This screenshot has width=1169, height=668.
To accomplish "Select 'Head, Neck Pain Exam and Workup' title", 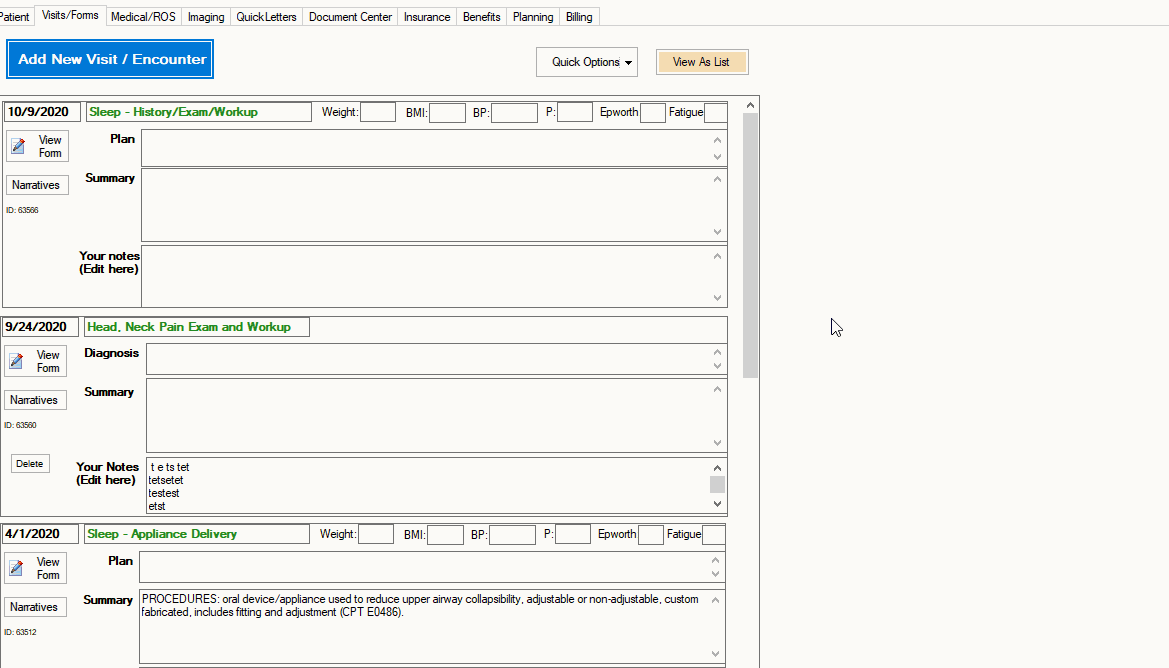I will (x=197, y=327).
